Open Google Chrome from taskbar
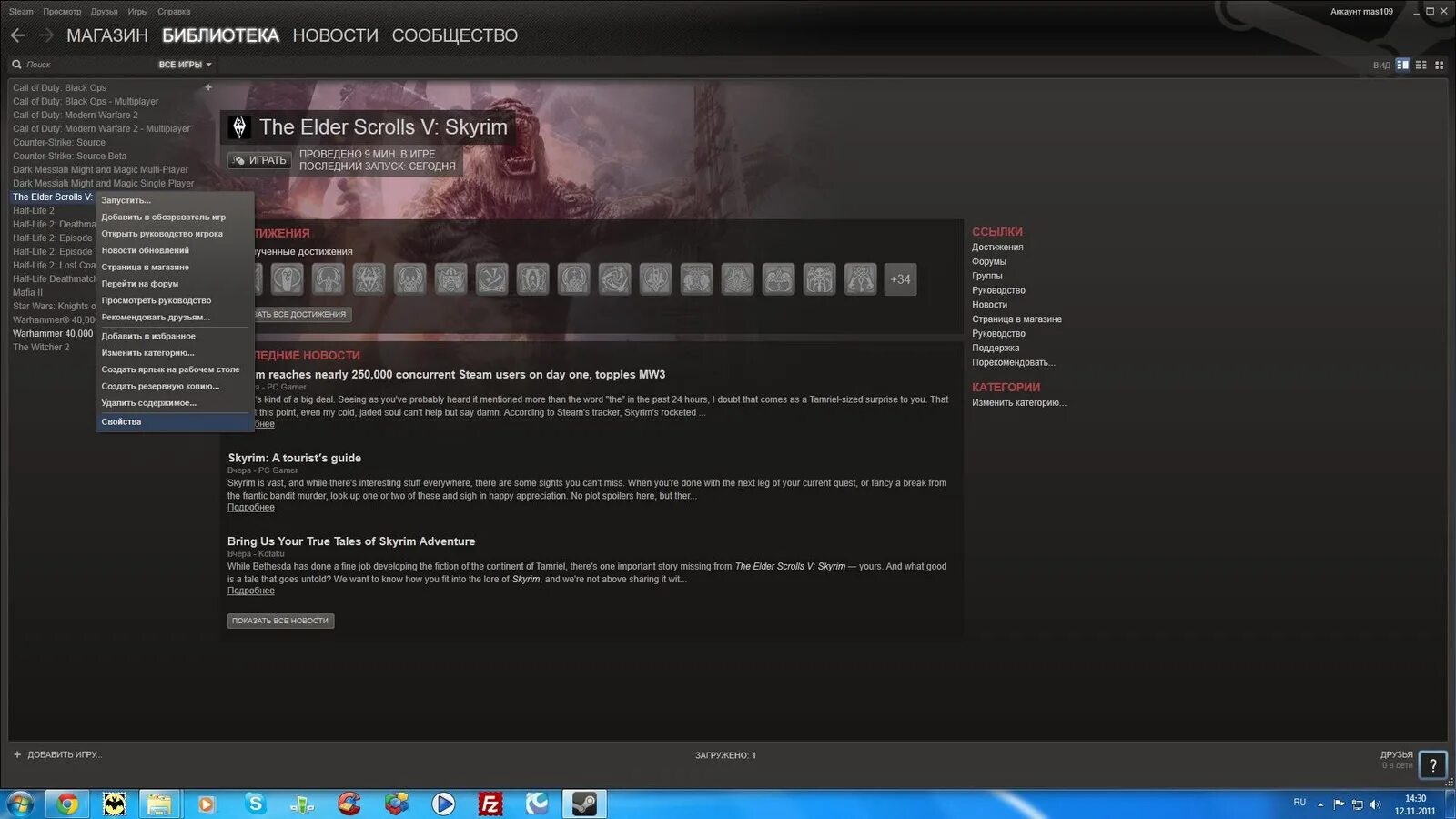Screen dimensions: 1456x819 click(66, 804)
